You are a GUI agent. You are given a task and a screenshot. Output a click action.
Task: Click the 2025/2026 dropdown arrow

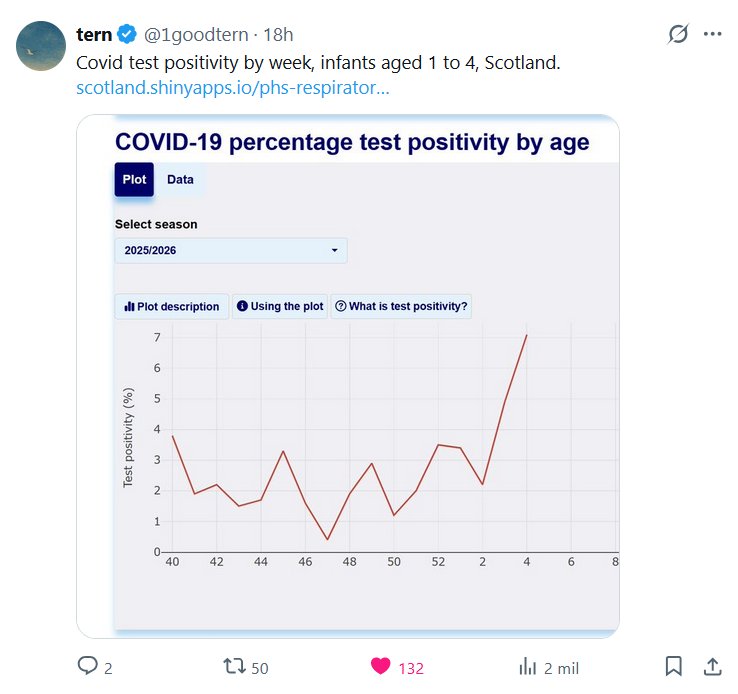334,250
